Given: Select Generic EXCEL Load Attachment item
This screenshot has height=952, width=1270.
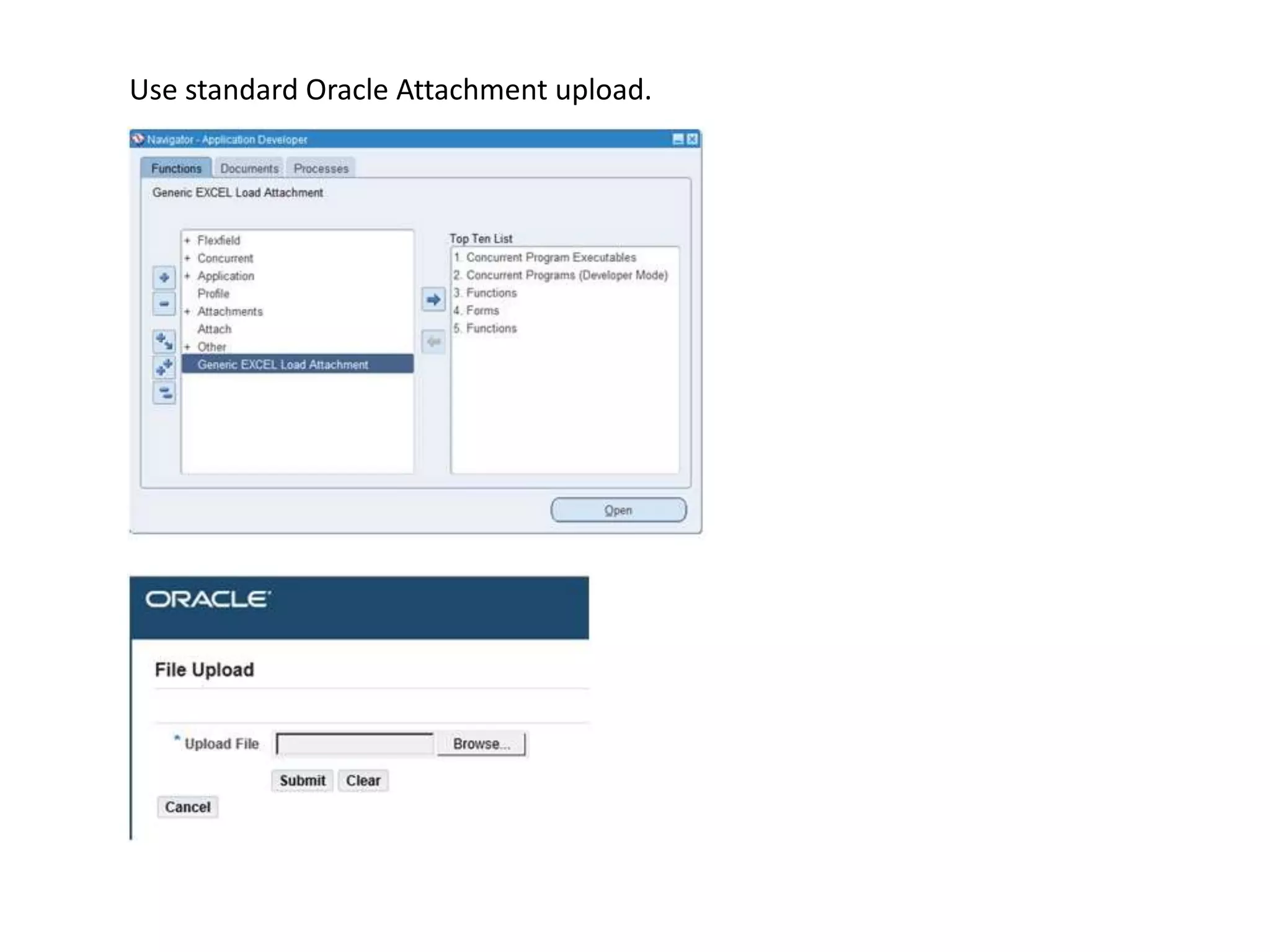Looking at the screenshot, I should [283, 364].
